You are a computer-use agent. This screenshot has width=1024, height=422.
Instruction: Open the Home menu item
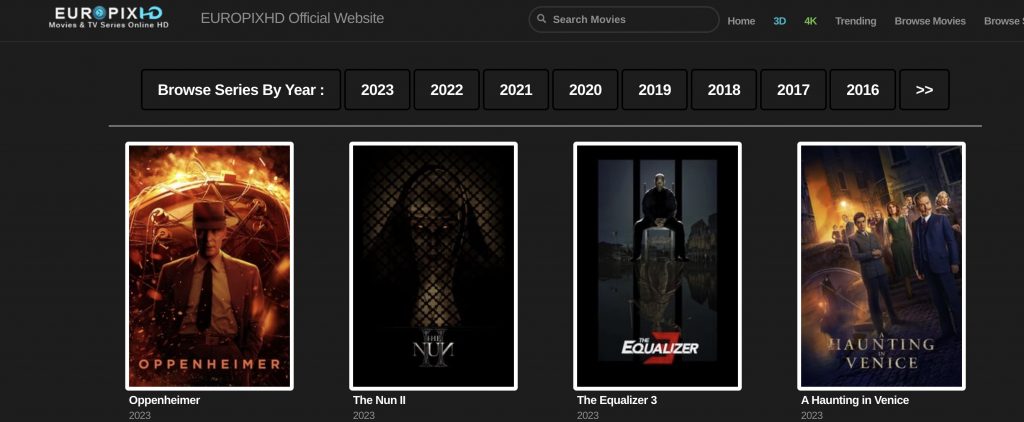point(741,21)
